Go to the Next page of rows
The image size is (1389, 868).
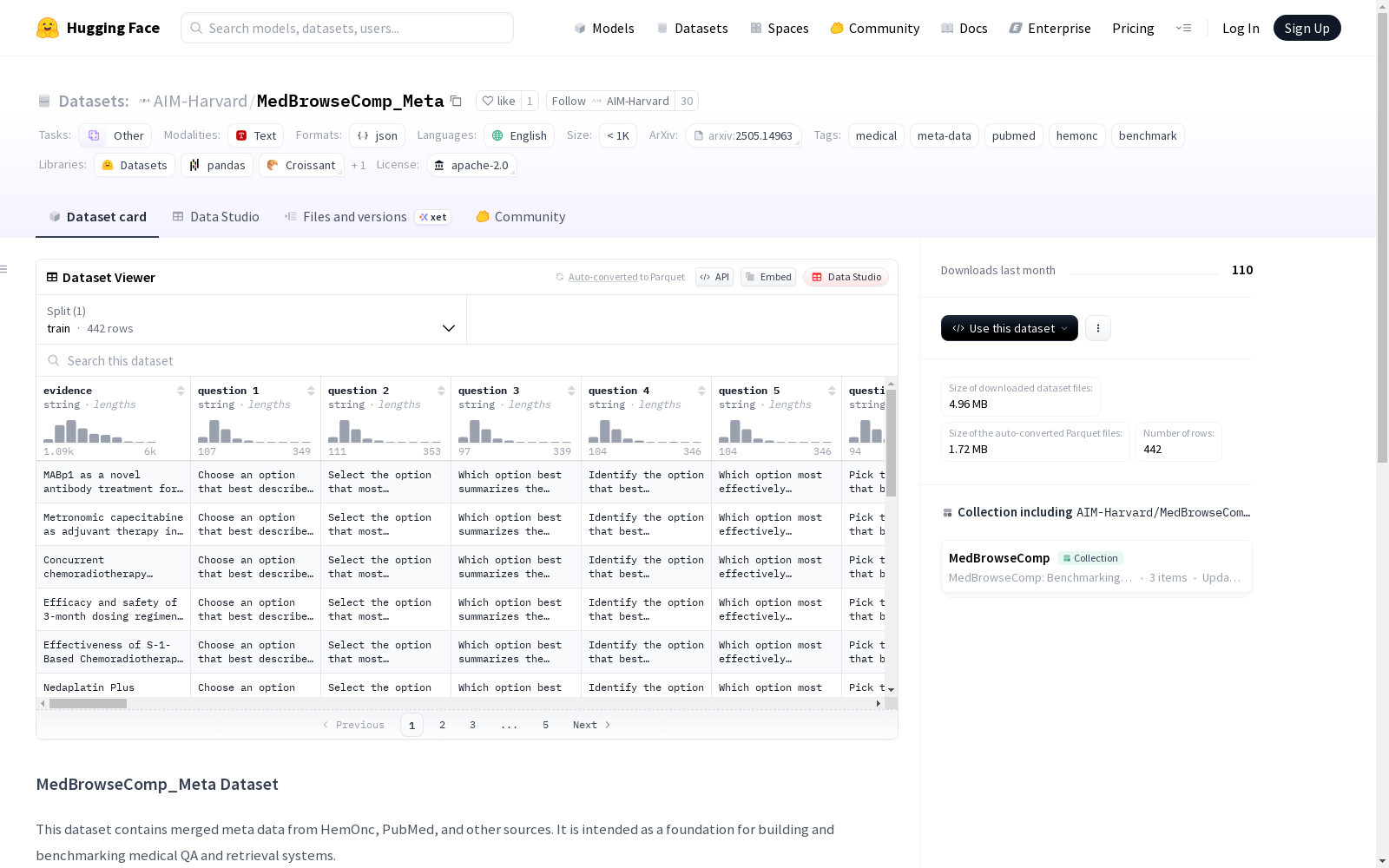pos(592,725)
